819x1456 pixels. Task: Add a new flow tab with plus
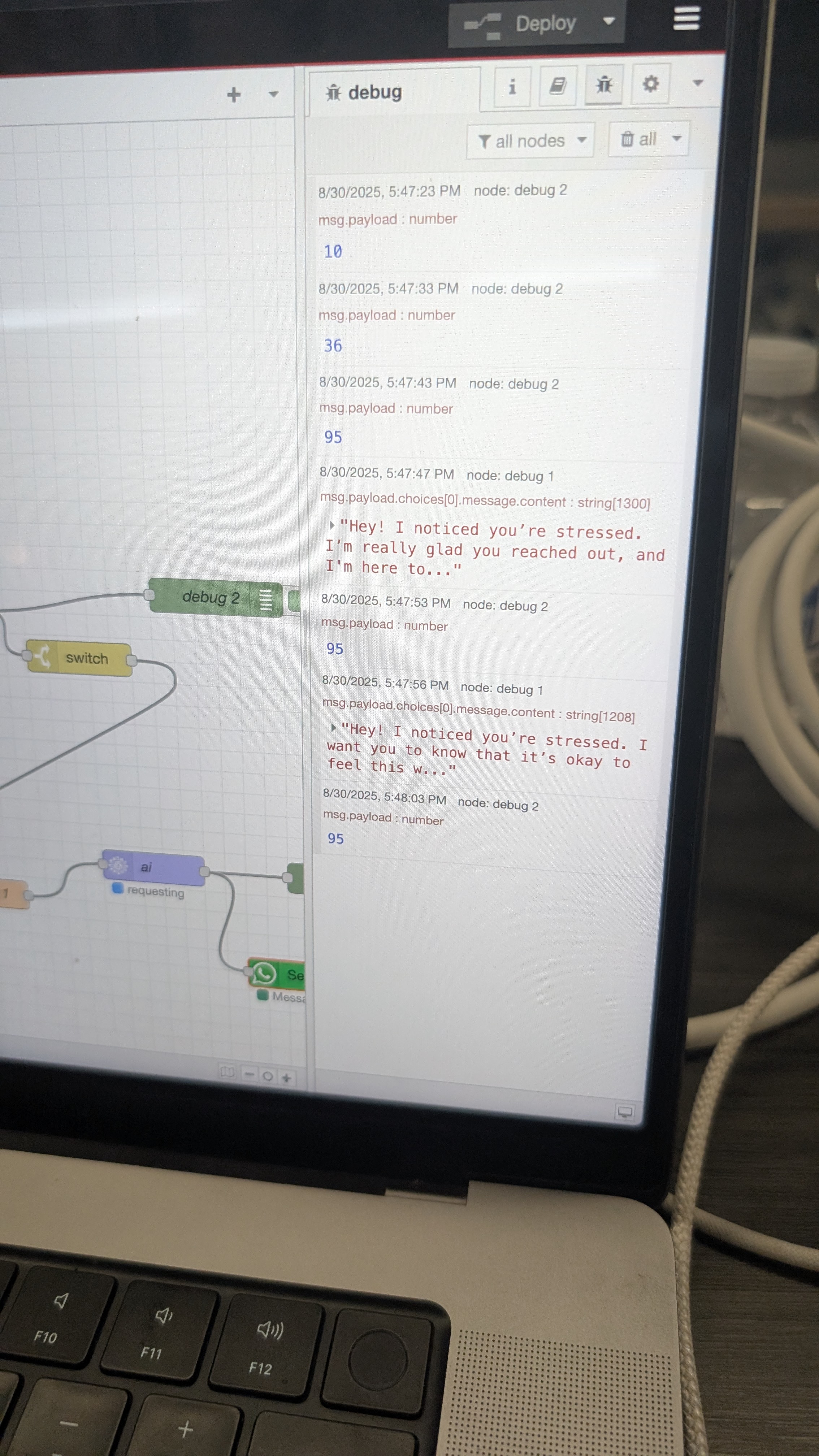pyautogui.click(x=233, y=94)
